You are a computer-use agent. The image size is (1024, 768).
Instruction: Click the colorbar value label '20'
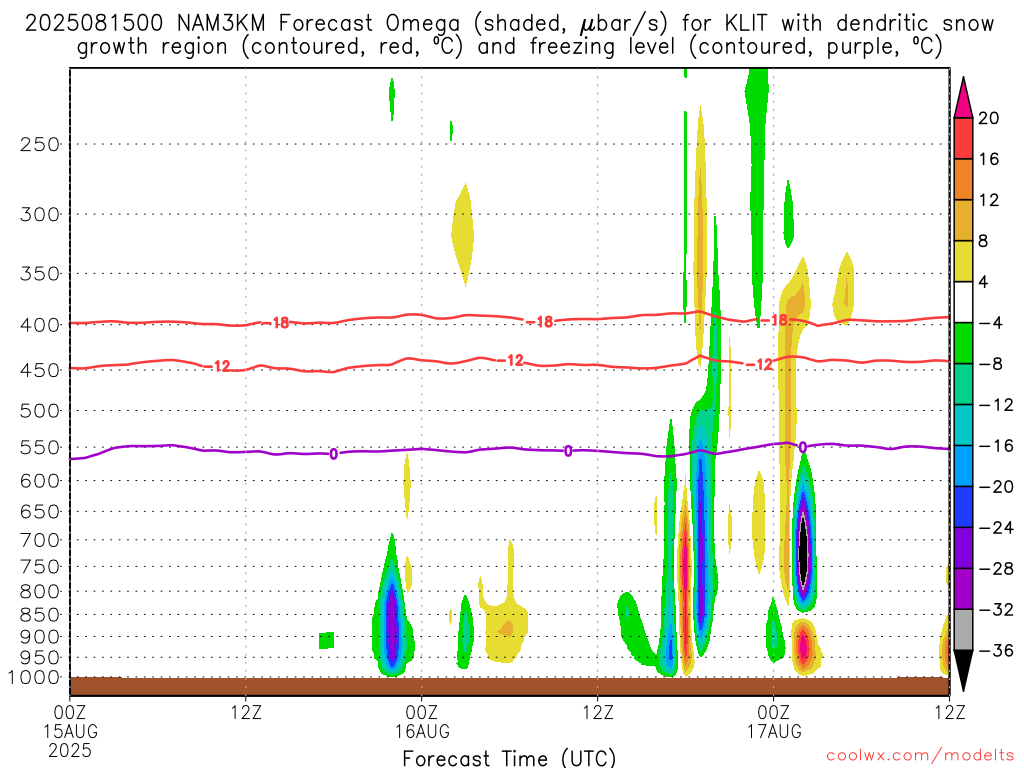[989, 118]
